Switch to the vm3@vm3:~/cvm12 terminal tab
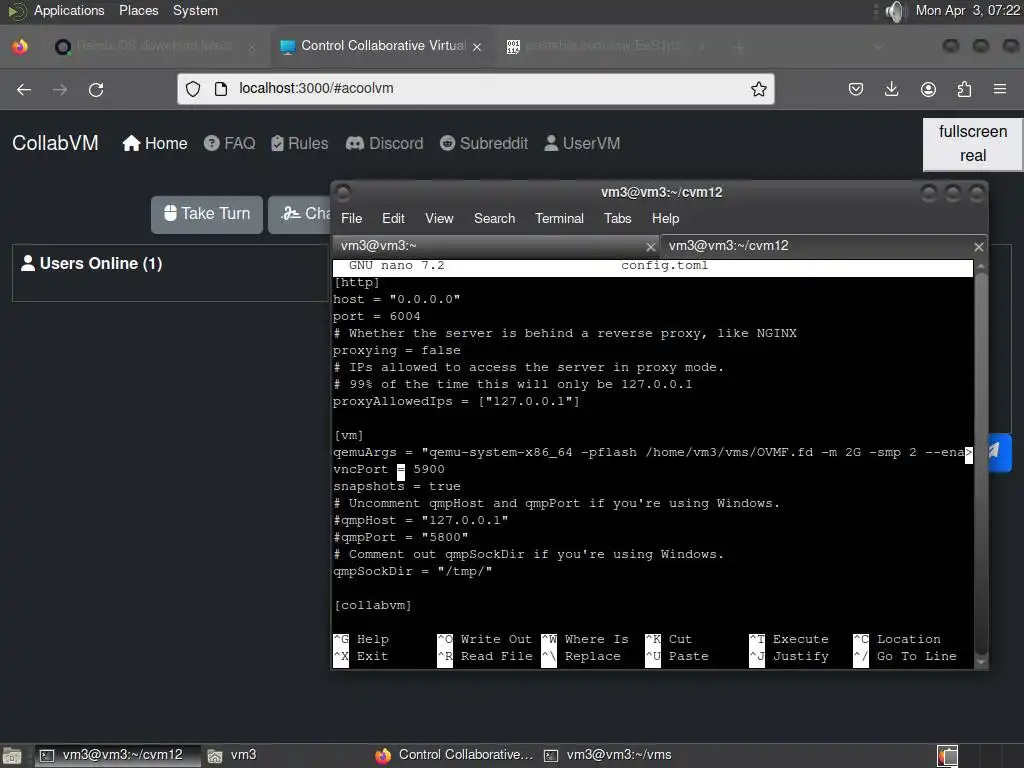1024x768 pixels. [823, 246]
